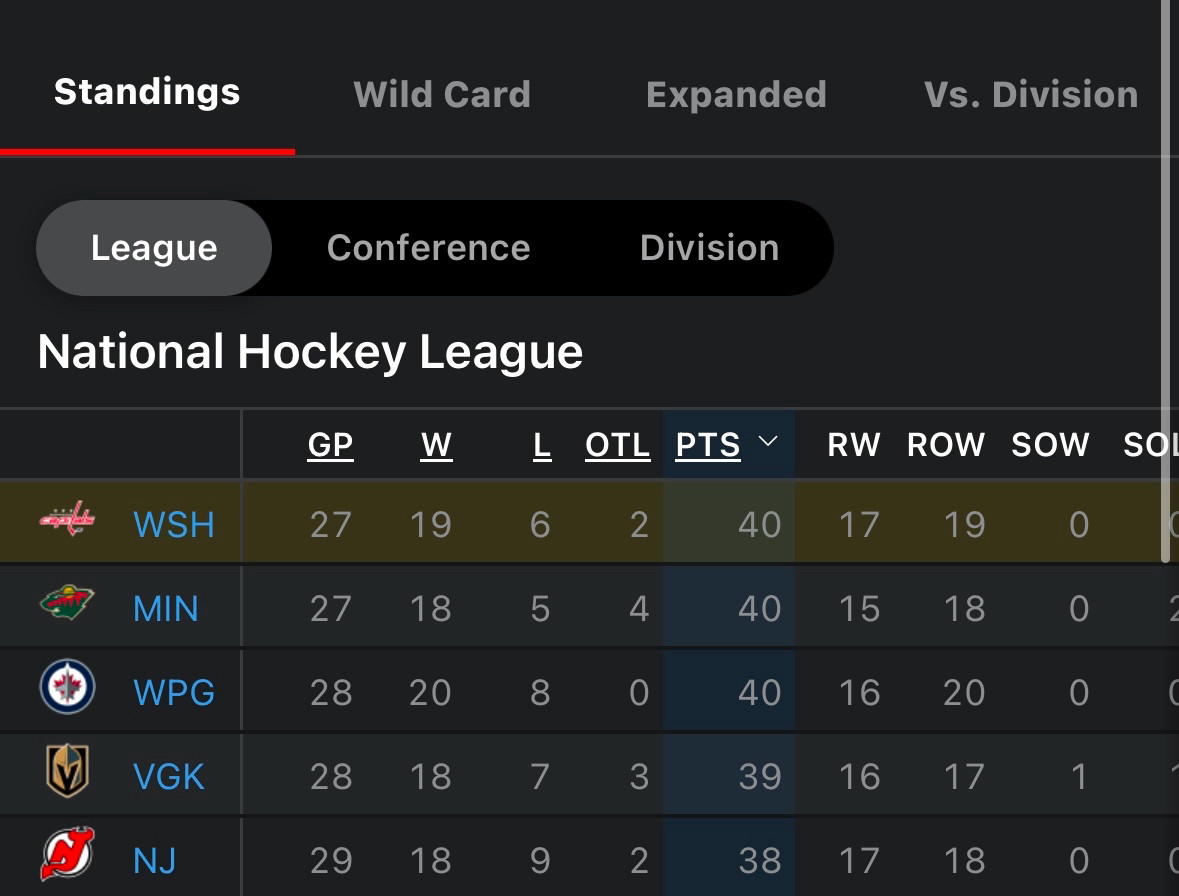This screenshot has width=1179, height=896.
Task: Switch to the Division view
Action: [x=710, y=248]
